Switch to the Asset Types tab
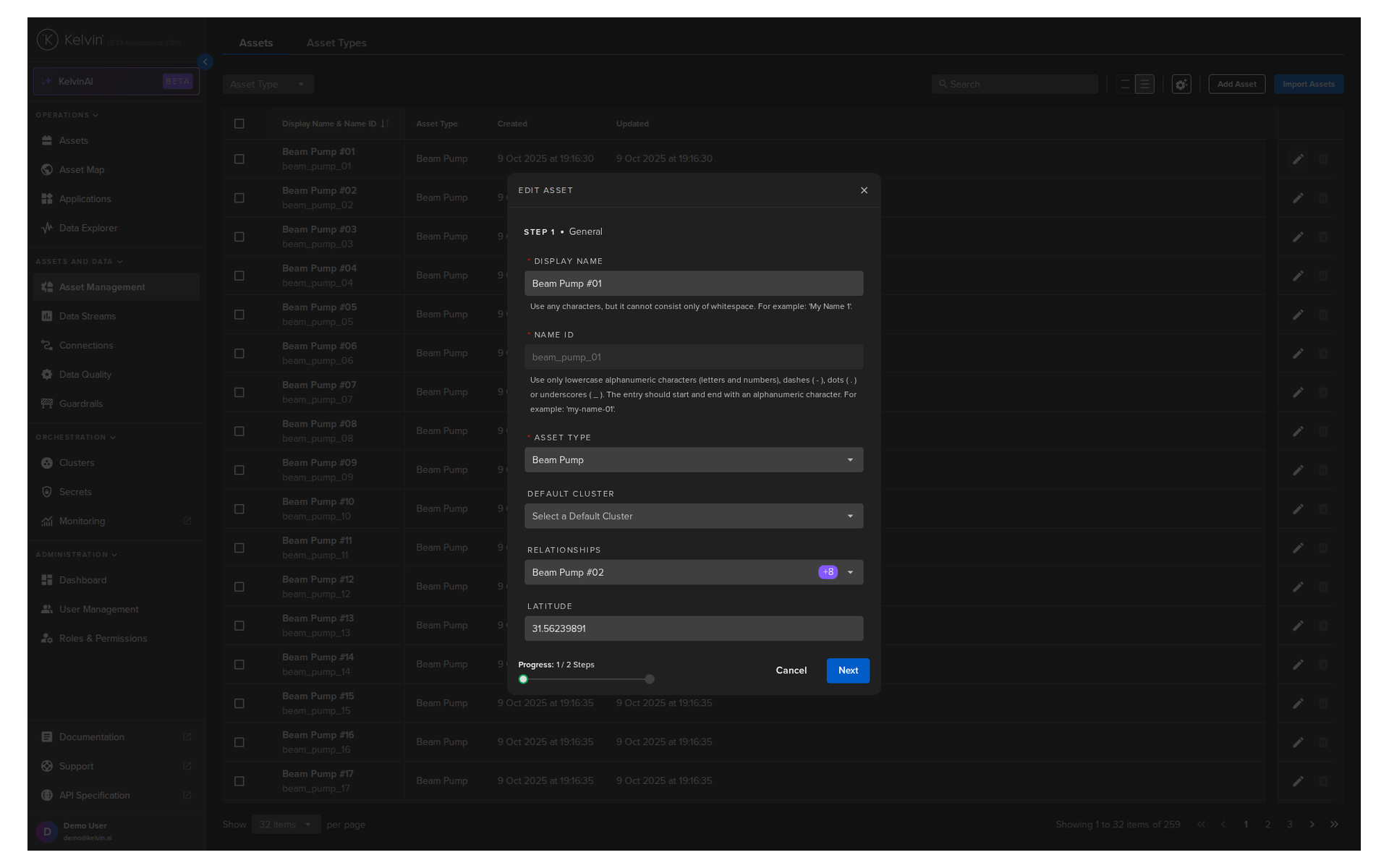Viewport: 1389px width, 868px height. 336,43
